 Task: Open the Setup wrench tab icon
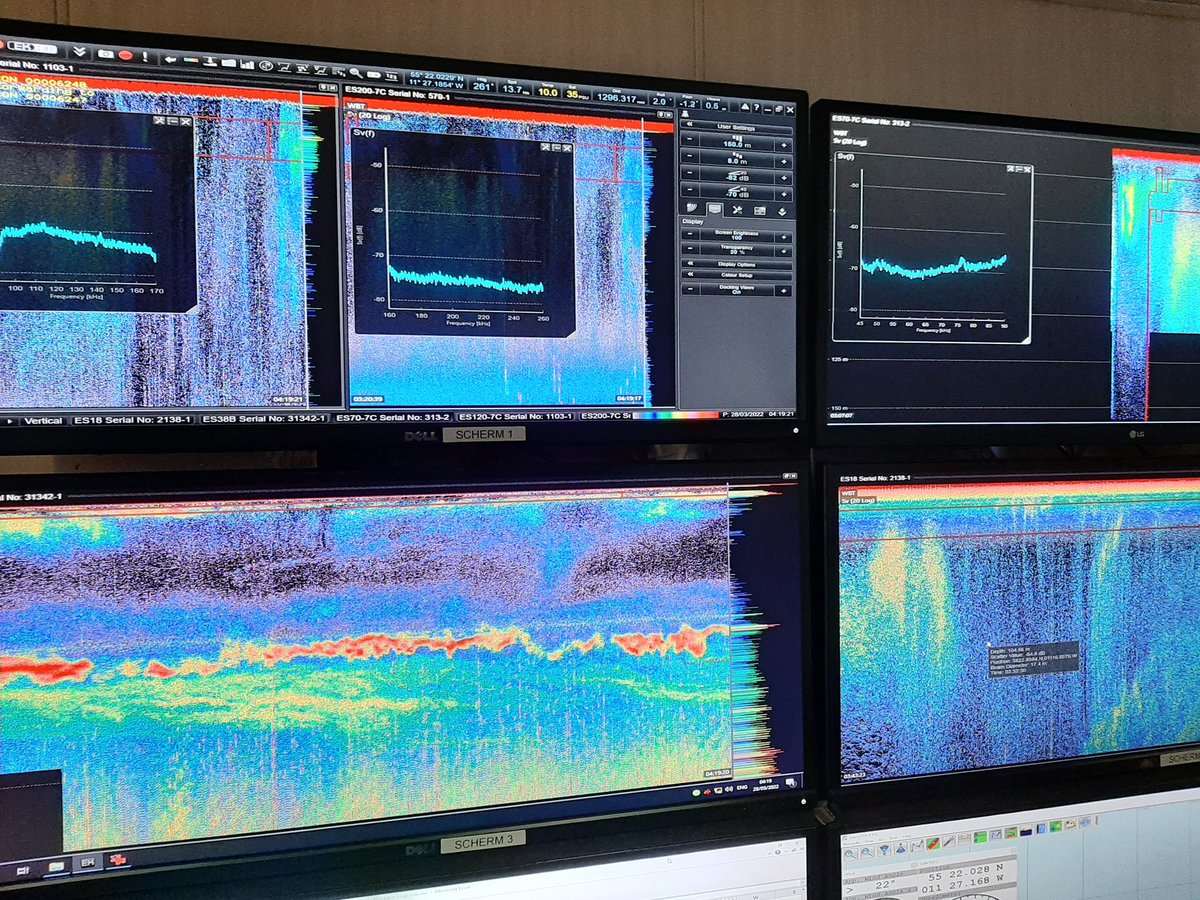(x=737, y=210)
